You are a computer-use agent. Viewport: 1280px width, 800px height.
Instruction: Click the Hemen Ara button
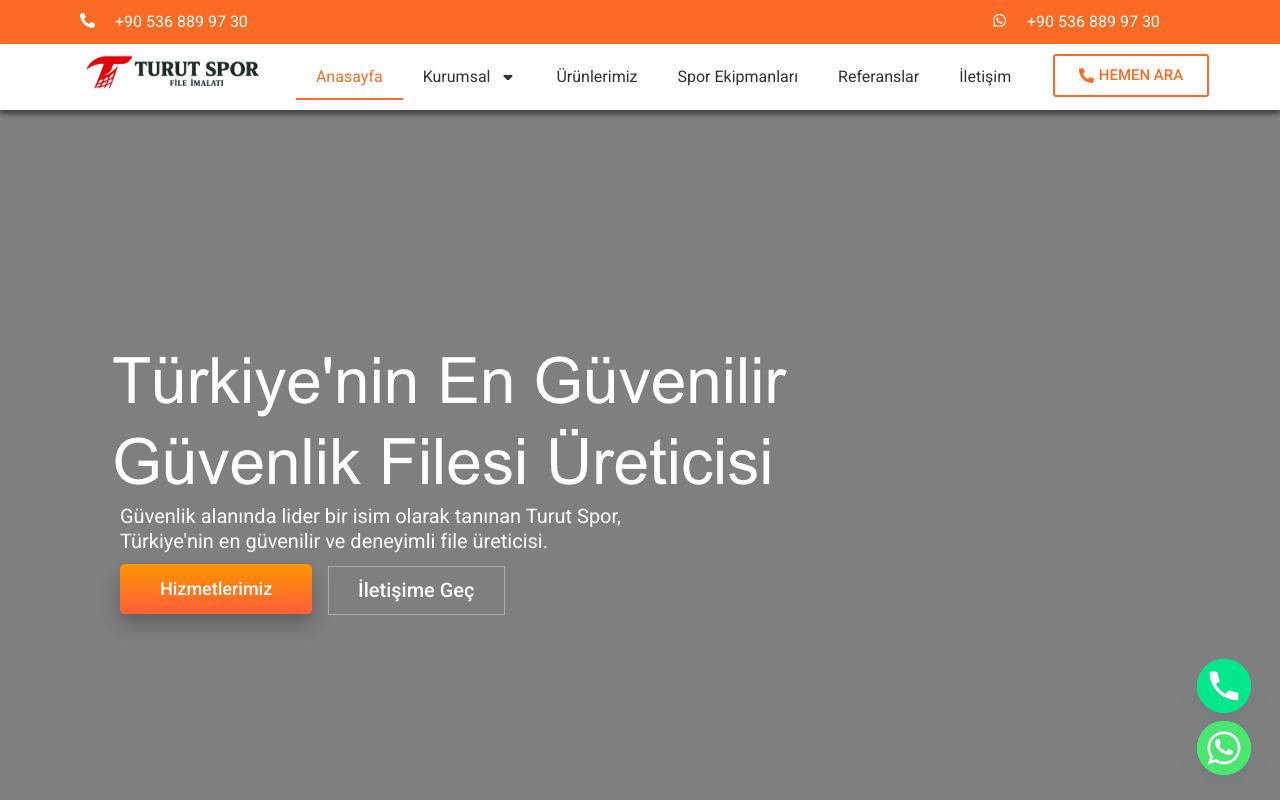coord(1131,76)
